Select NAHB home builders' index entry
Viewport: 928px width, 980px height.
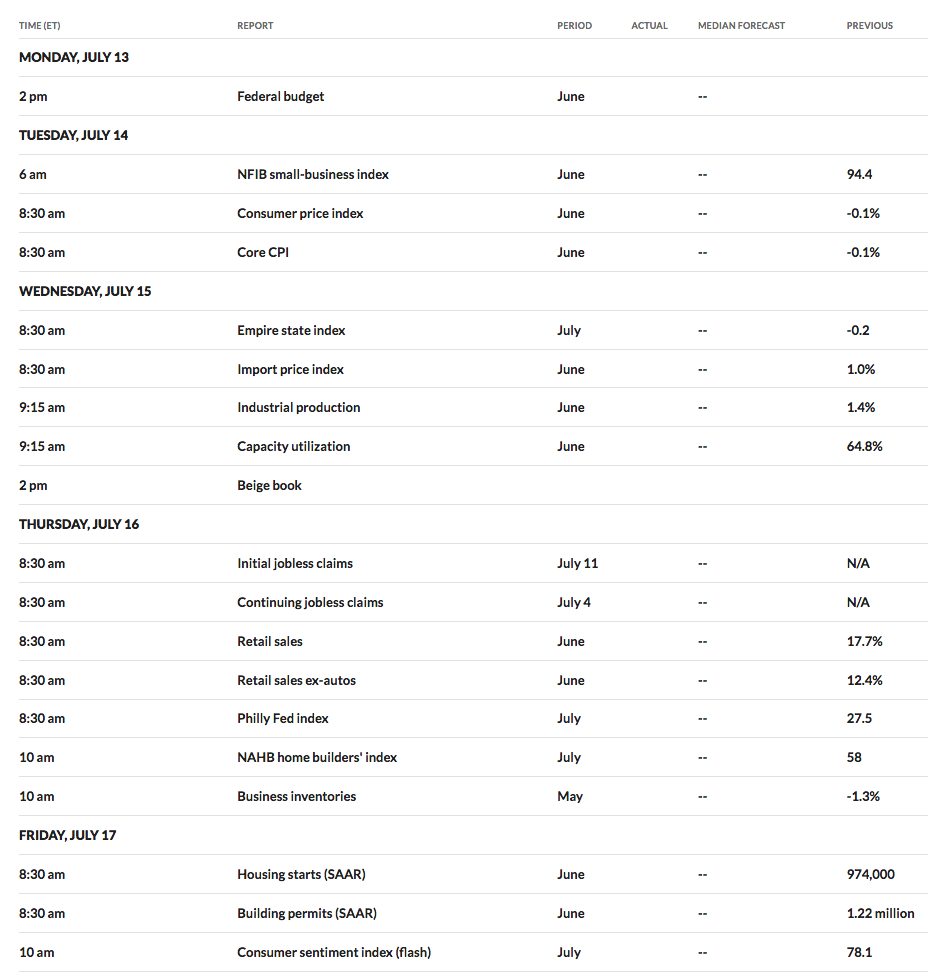(317, 758)
